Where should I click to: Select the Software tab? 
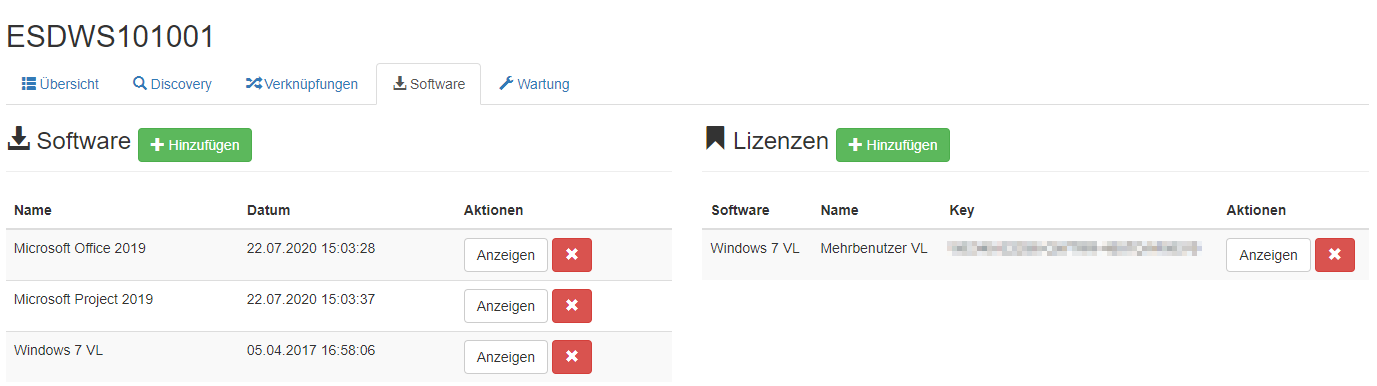[428, 84]
